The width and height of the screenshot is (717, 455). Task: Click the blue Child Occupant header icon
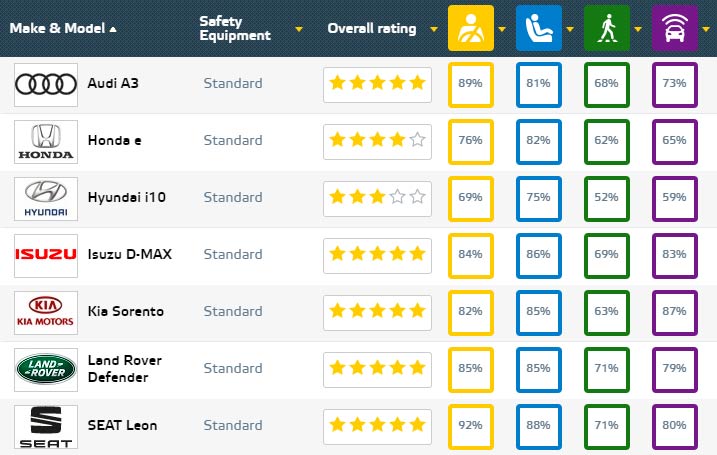pos(537,28)
